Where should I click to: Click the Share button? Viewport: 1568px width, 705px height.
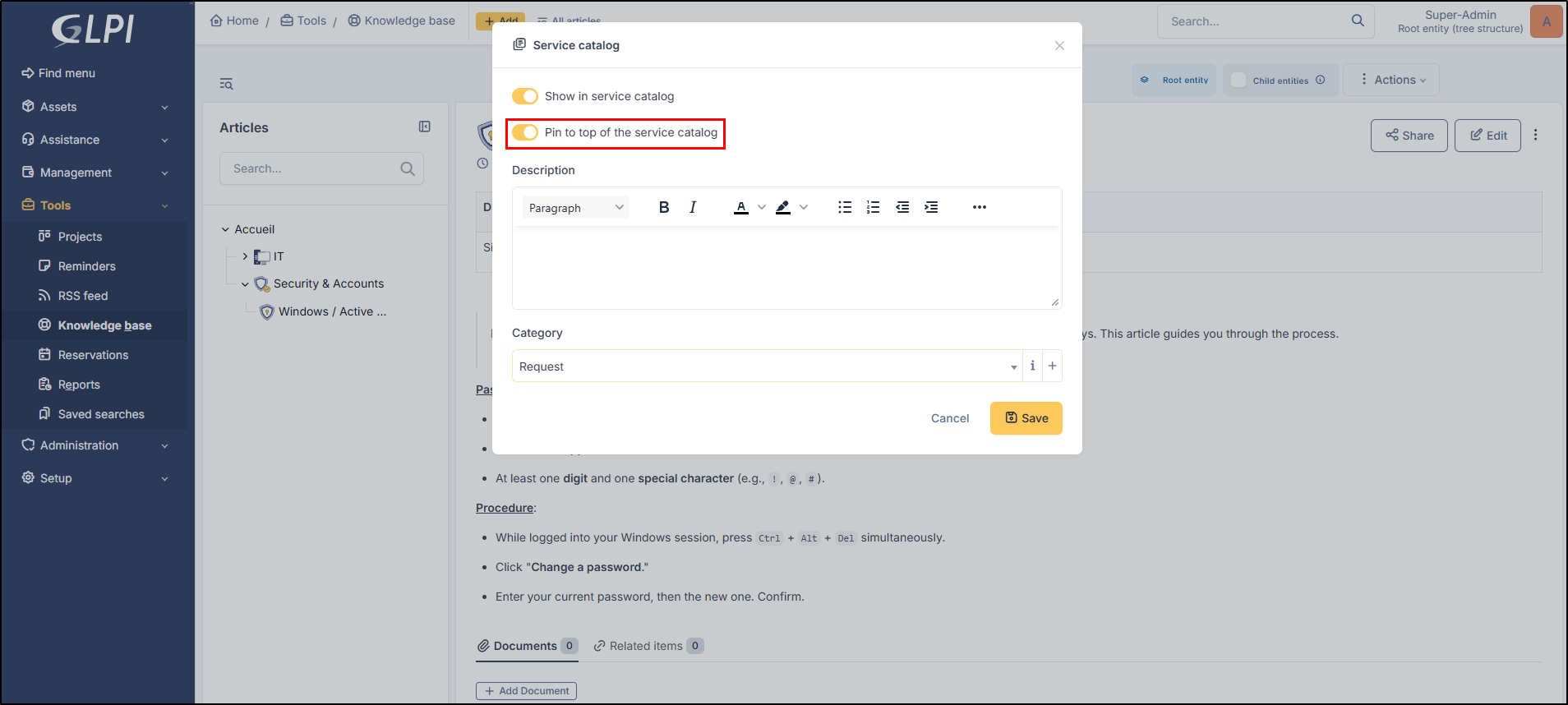point(1409,136)
